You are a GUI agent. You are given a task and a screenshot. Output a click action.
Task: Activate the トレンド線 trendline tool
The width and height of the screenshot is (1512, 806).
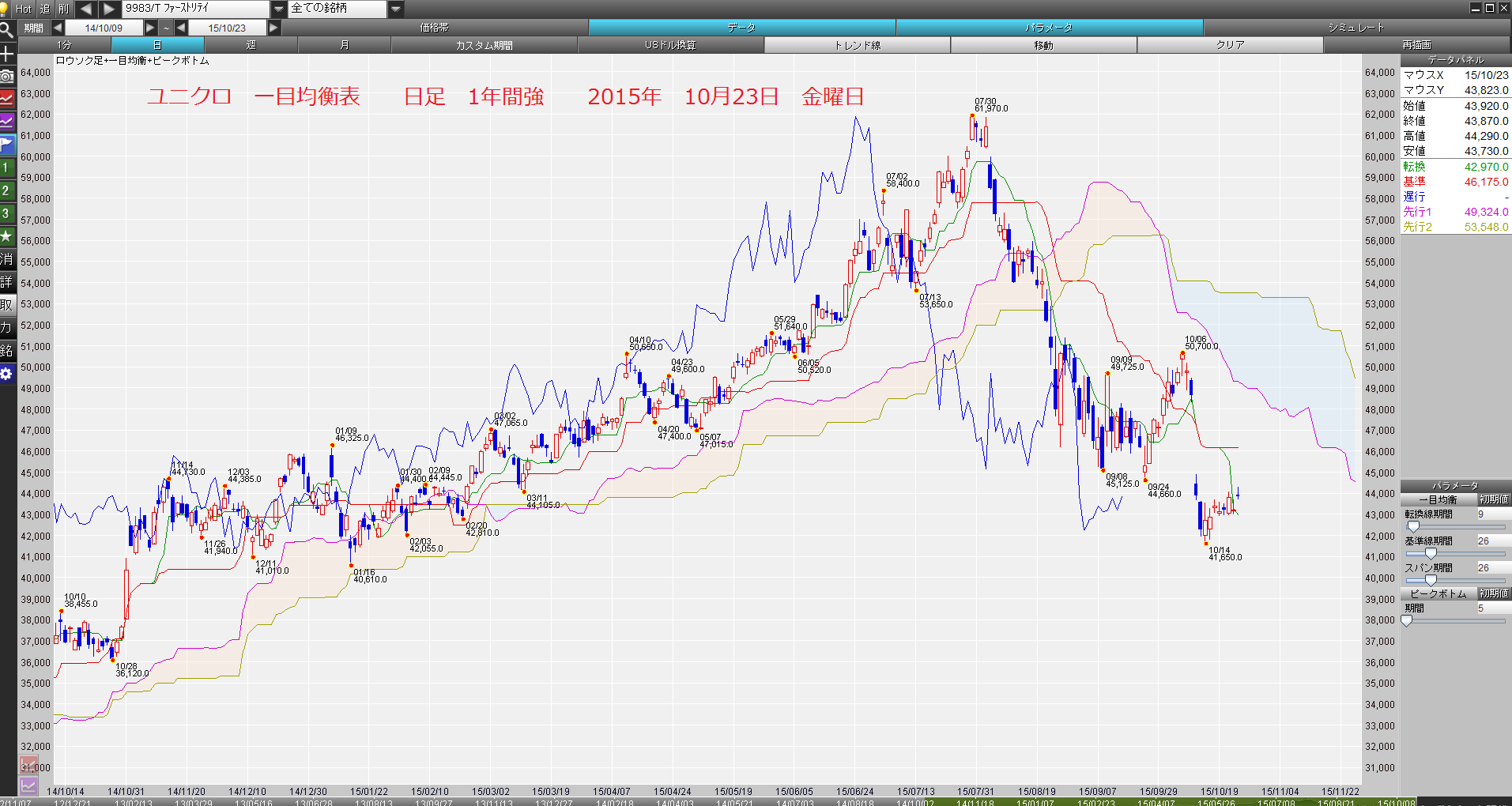(858, 45)
